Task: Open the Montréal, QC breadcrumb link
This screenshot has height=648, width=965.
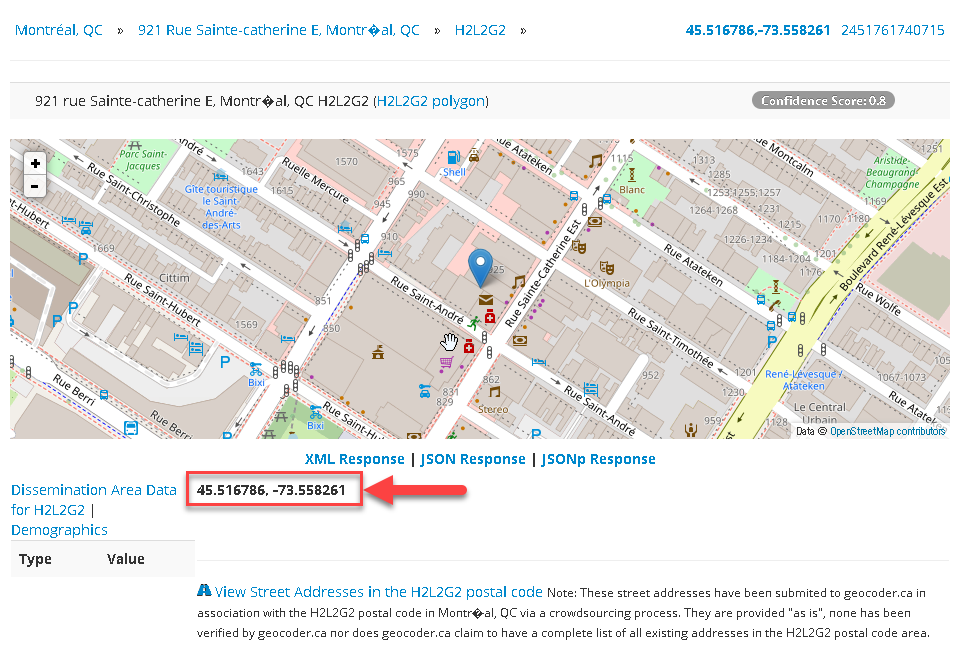Action: 59,30
